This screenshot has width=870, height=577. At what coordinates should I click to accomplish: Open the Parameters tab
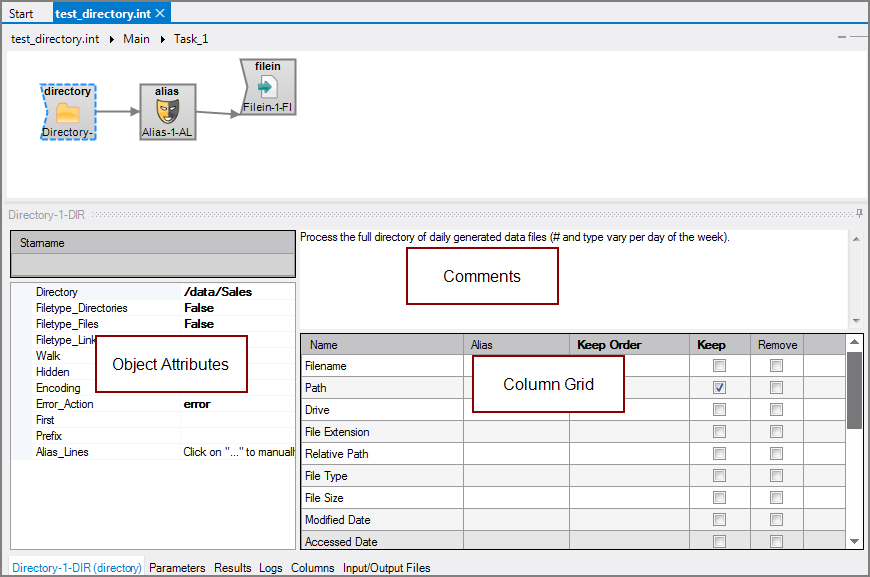pyautogui.click(x=177, y=568)
